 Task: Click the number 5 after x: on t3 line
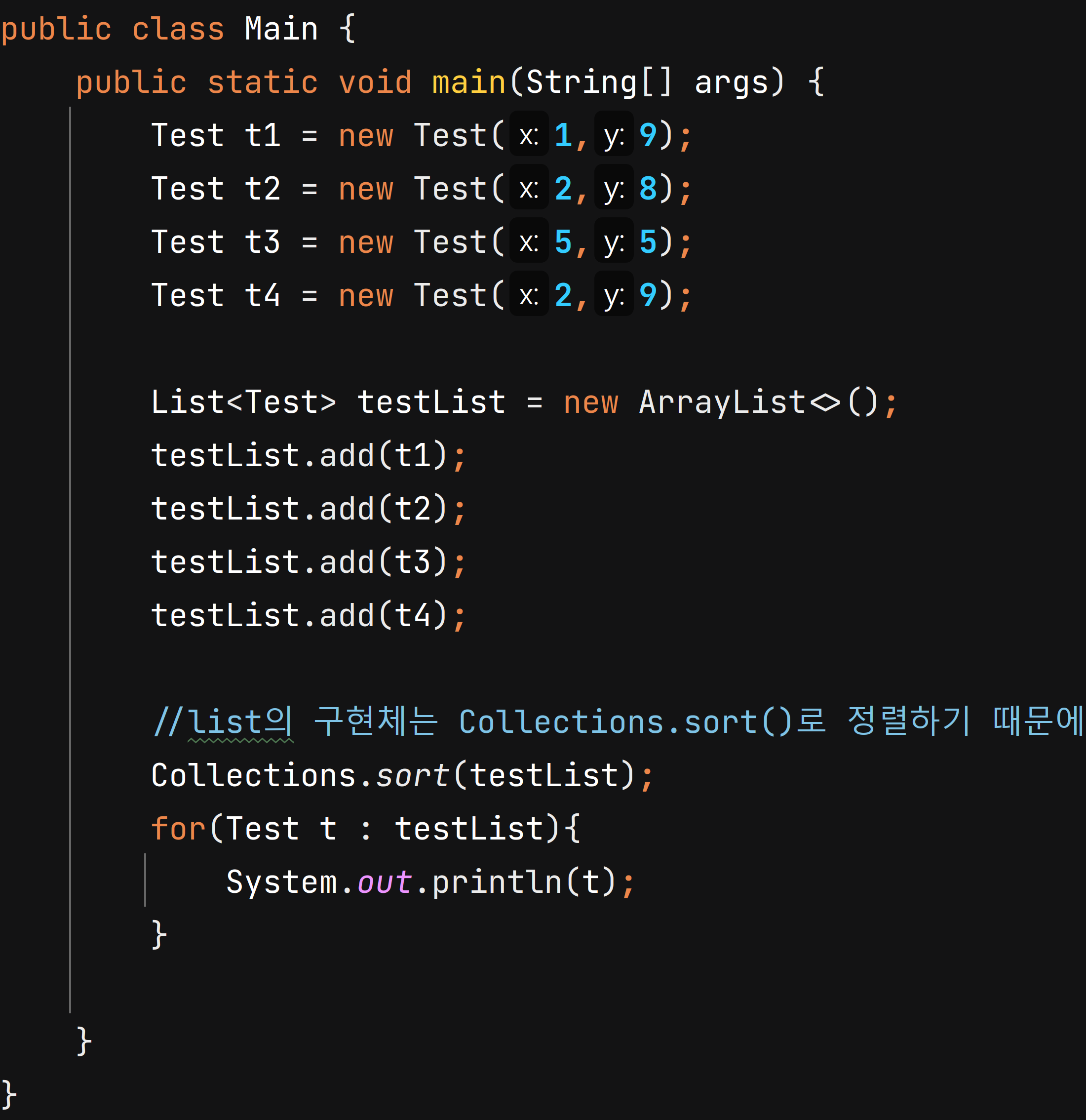click(563, 242)
